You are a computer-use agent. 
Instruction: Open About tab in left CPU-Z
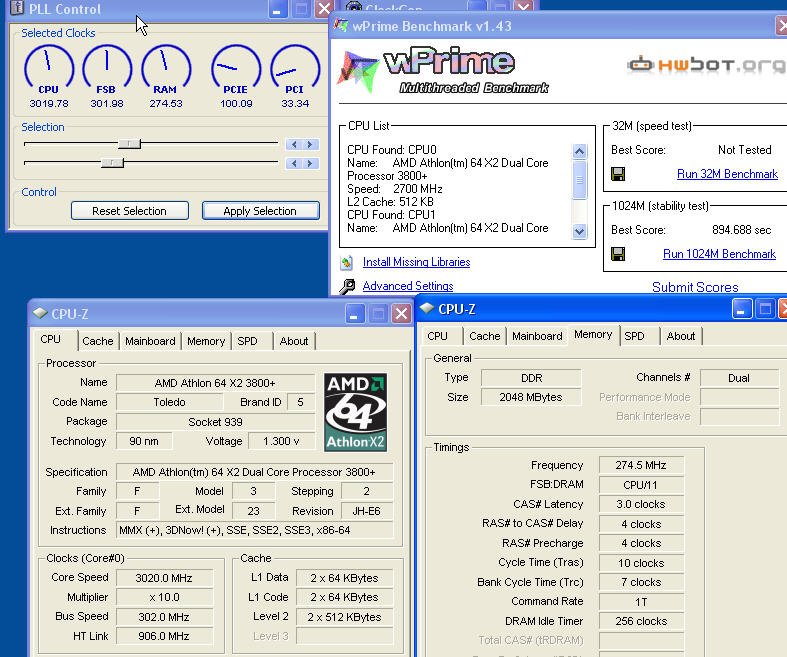(294, 341)
